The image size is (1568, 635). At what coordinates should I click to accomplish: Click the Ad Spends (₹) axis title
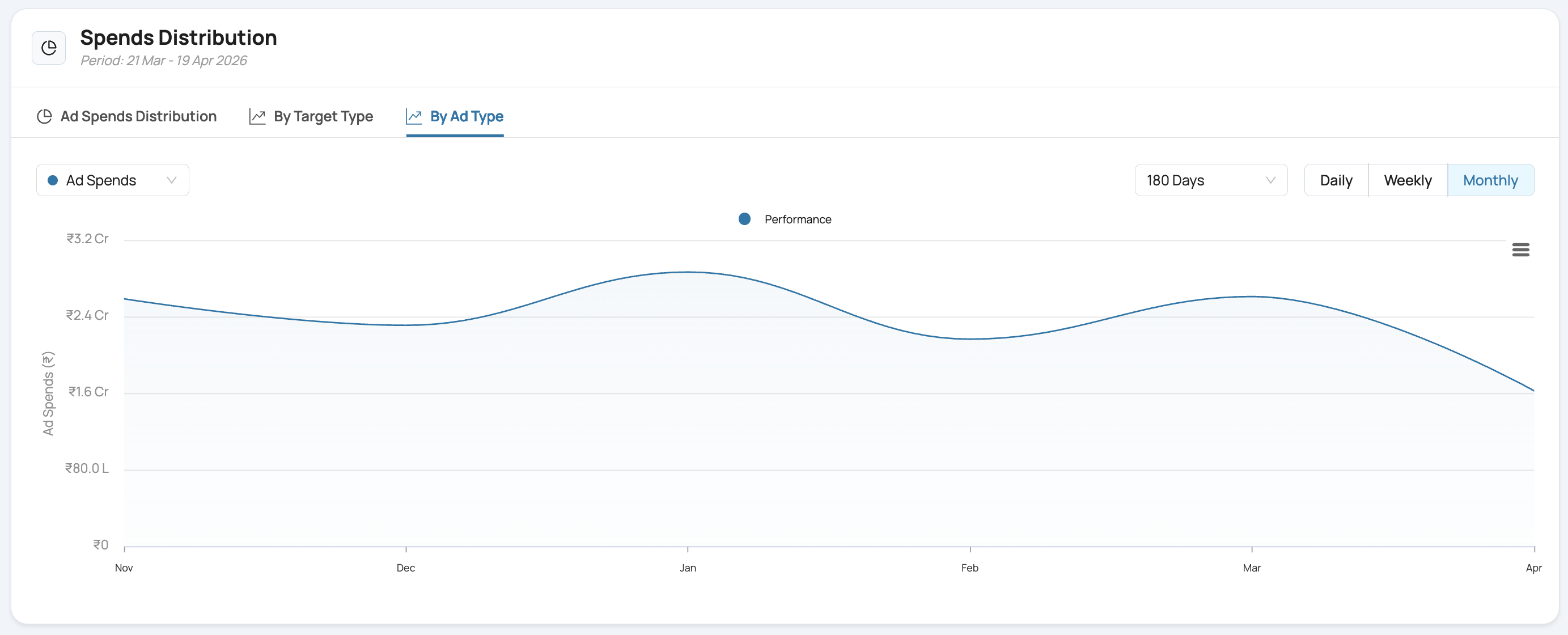48,393
